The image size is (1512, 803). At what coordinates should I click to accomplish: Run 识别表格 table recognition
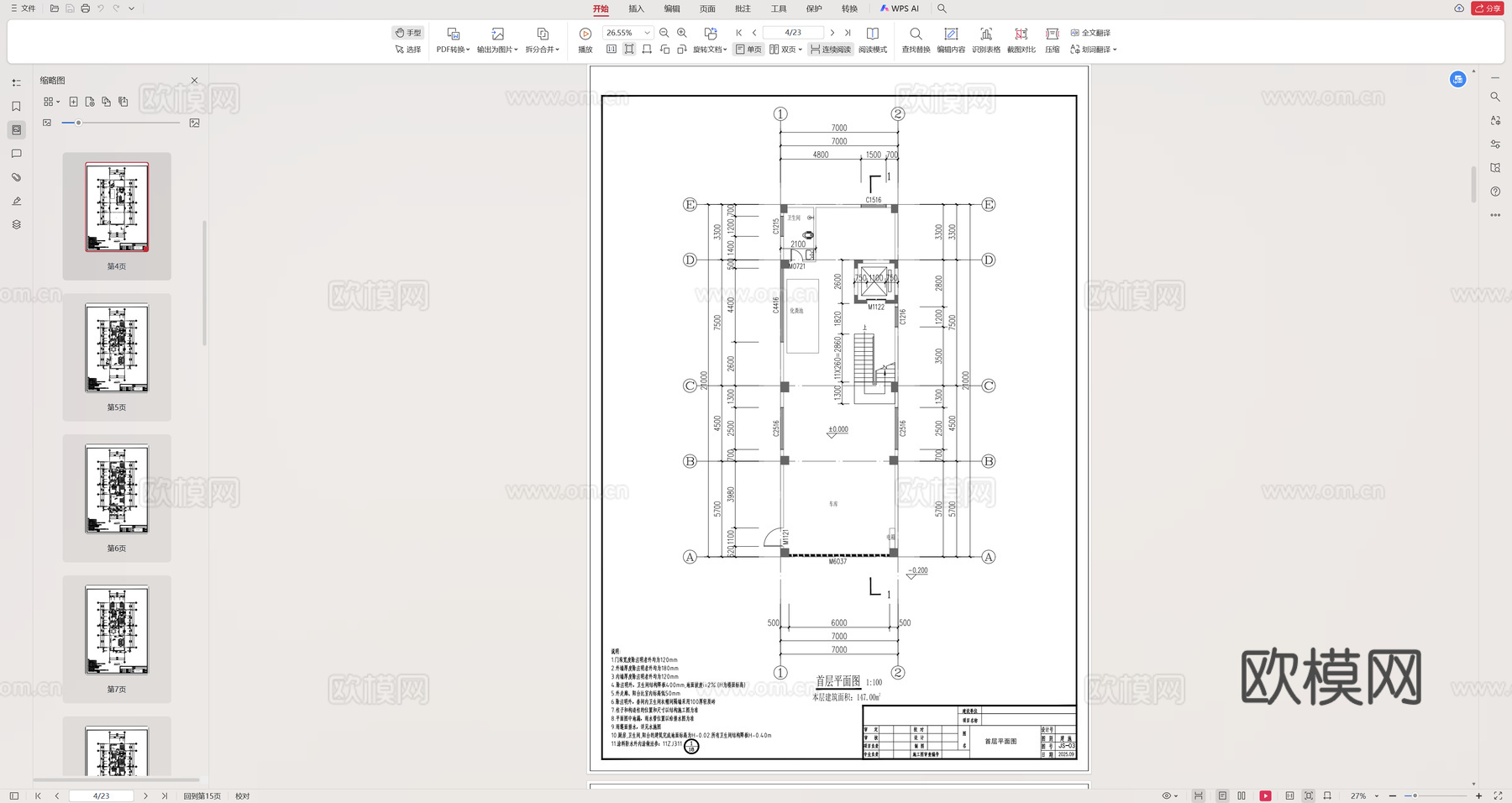985,39
